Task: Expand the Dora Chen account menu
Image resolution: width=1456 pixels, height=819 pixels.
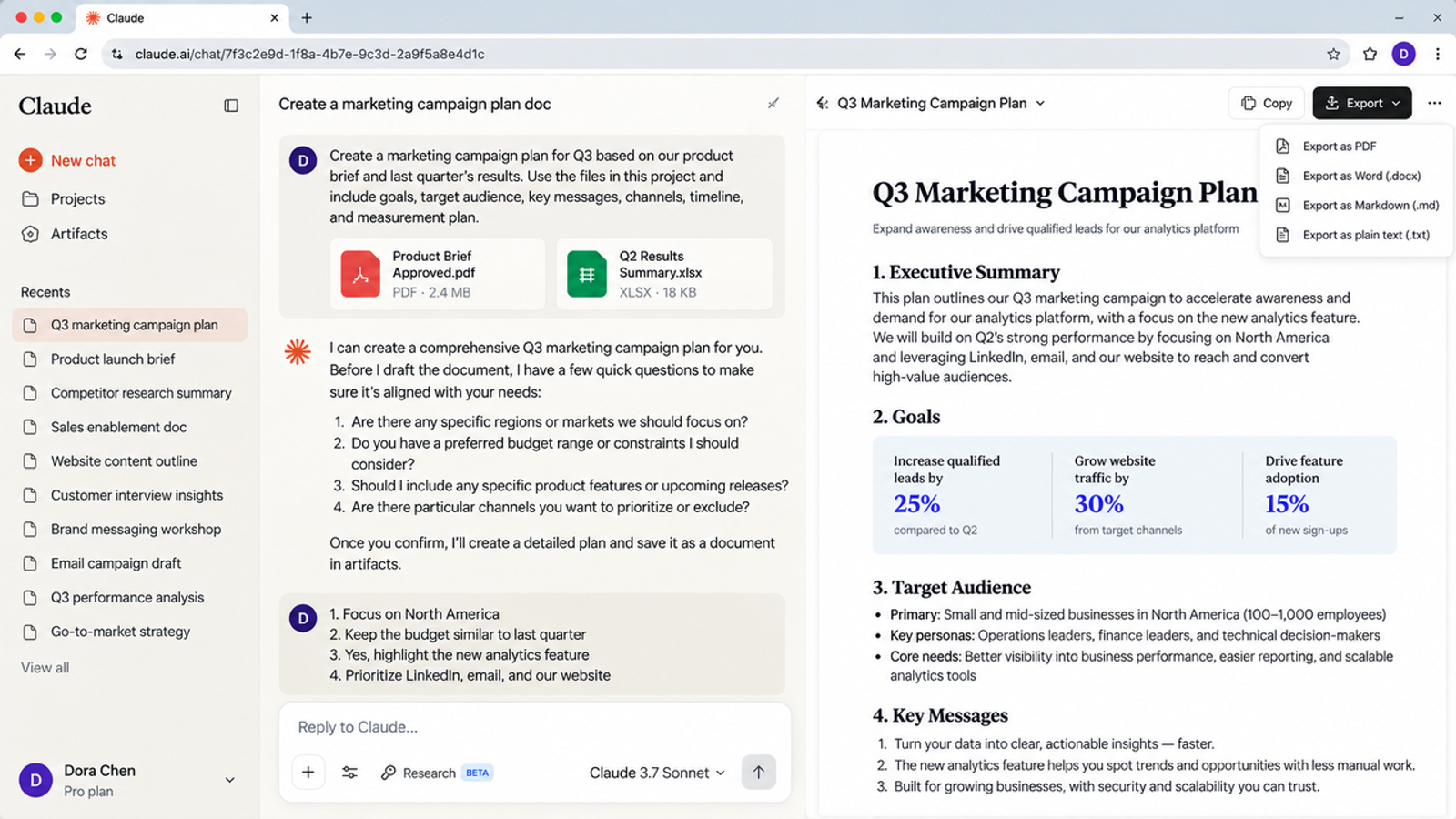Action: (x=229, y=780)
